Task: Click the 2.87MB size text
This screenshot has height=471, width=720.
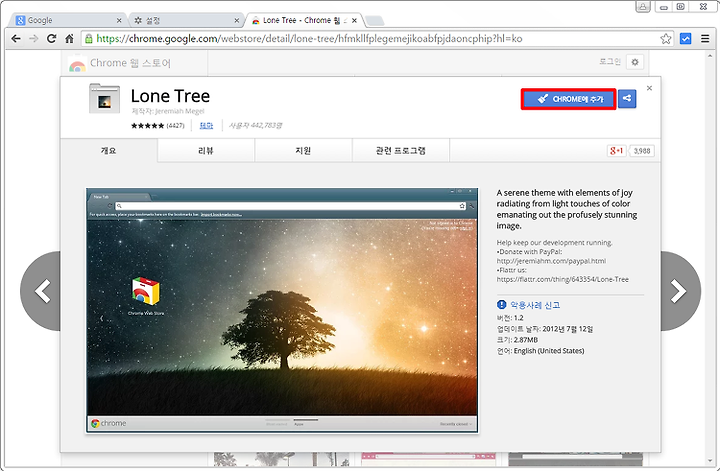Action: coord(526,340)
